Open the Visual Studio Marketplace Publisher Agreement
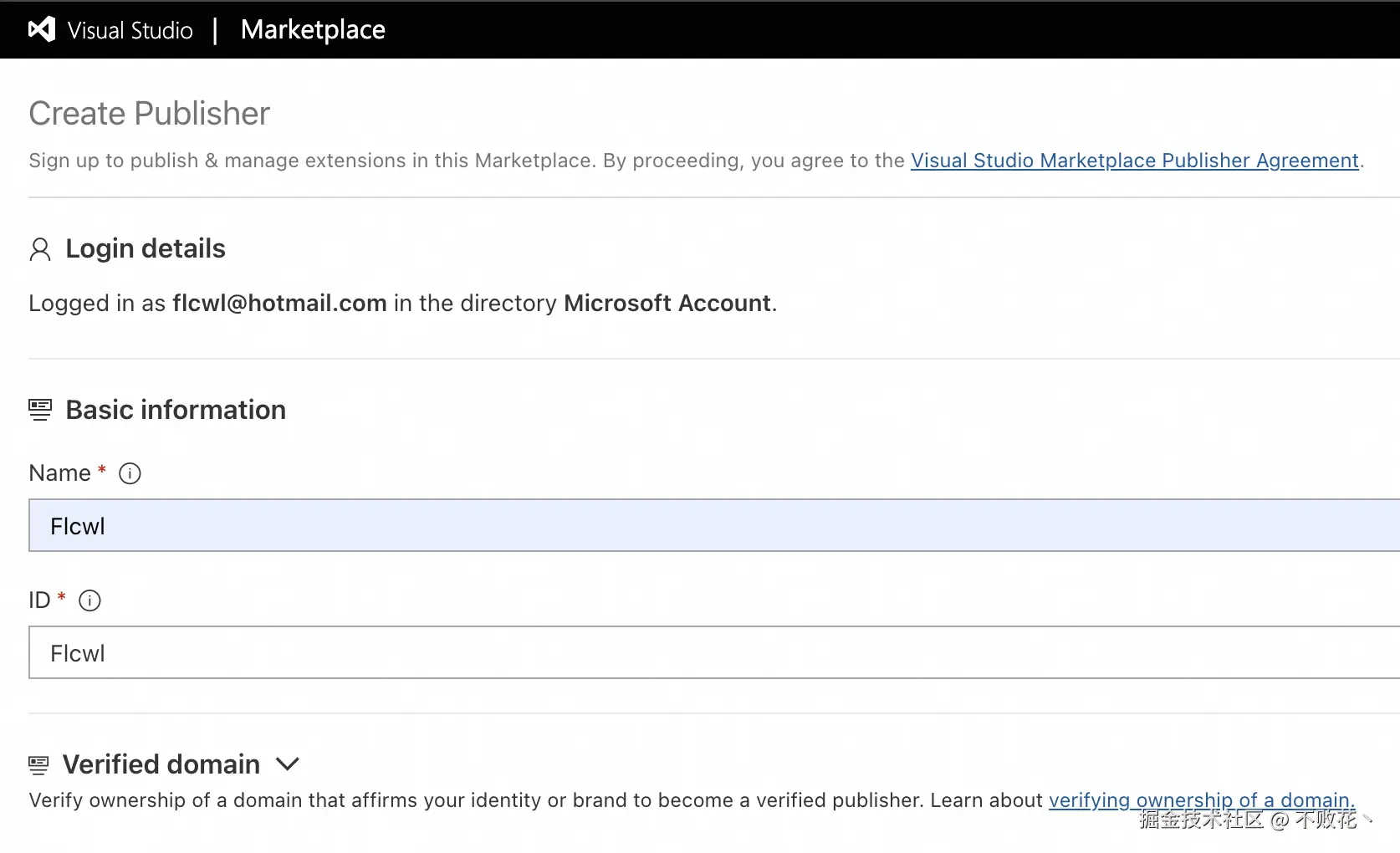 1134,161
